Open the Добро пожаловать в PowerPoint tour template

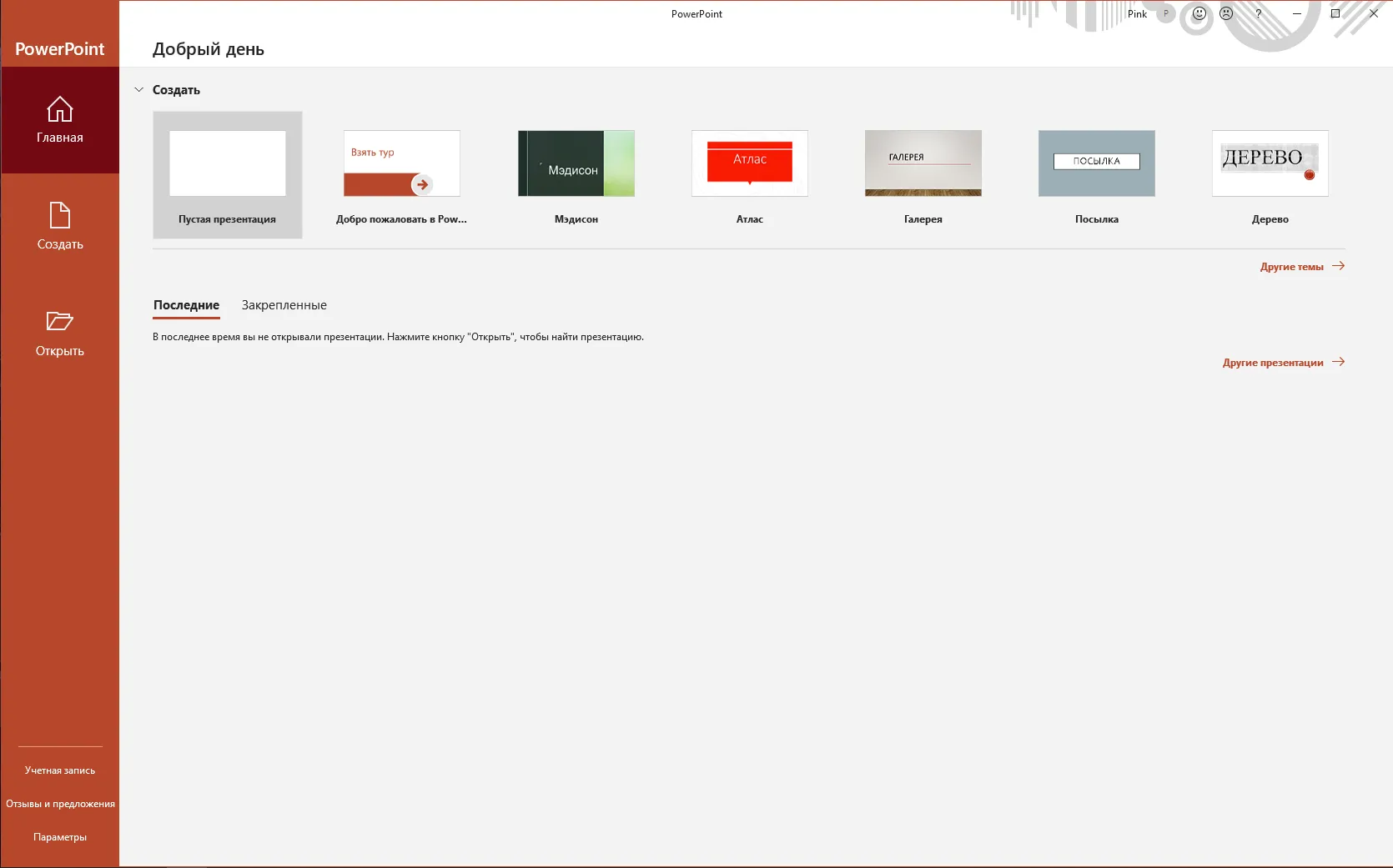401,175
